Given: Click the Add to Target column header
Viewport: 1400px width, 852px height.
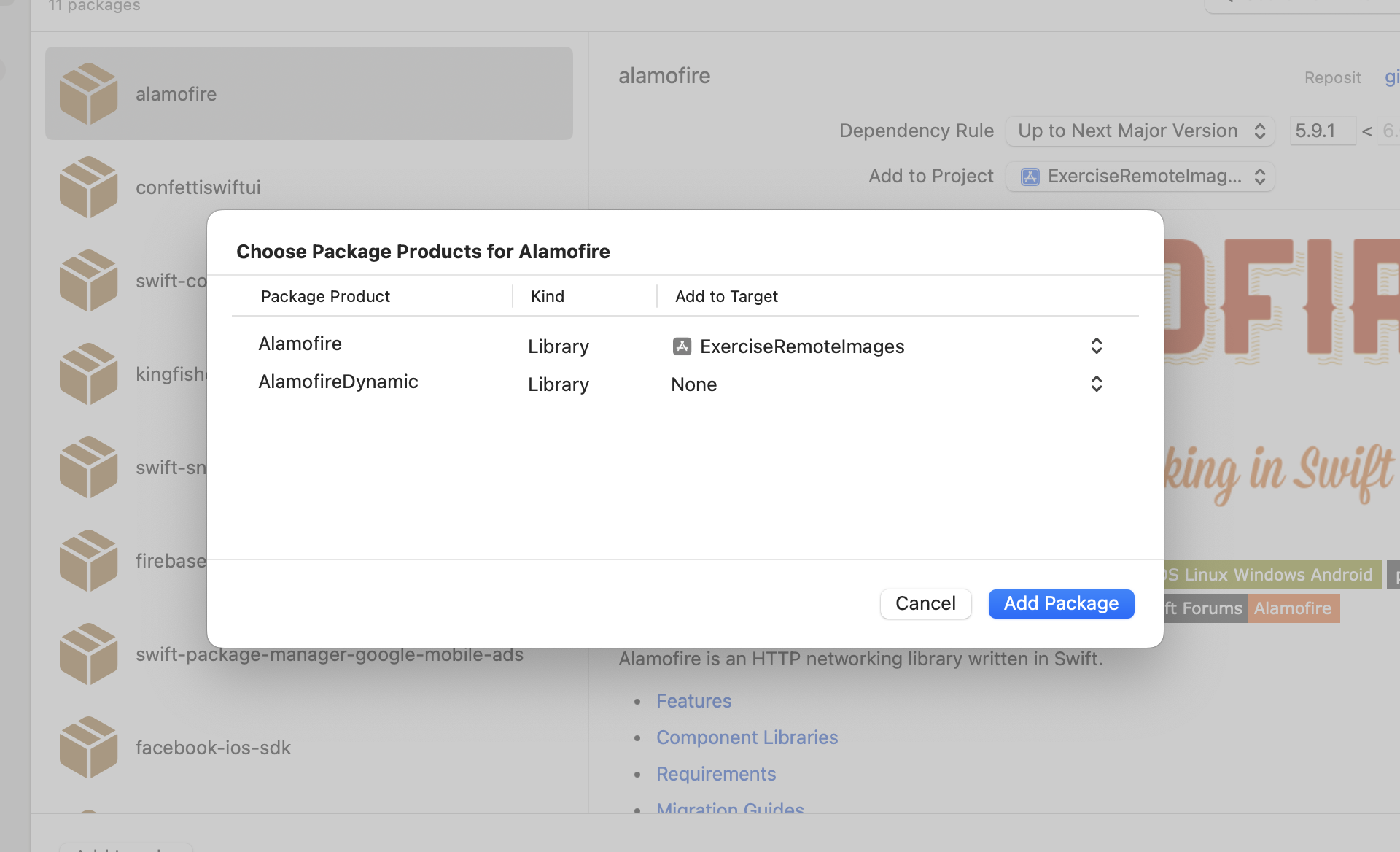Looking at the screenshot, I should click(x=726, y=296).
